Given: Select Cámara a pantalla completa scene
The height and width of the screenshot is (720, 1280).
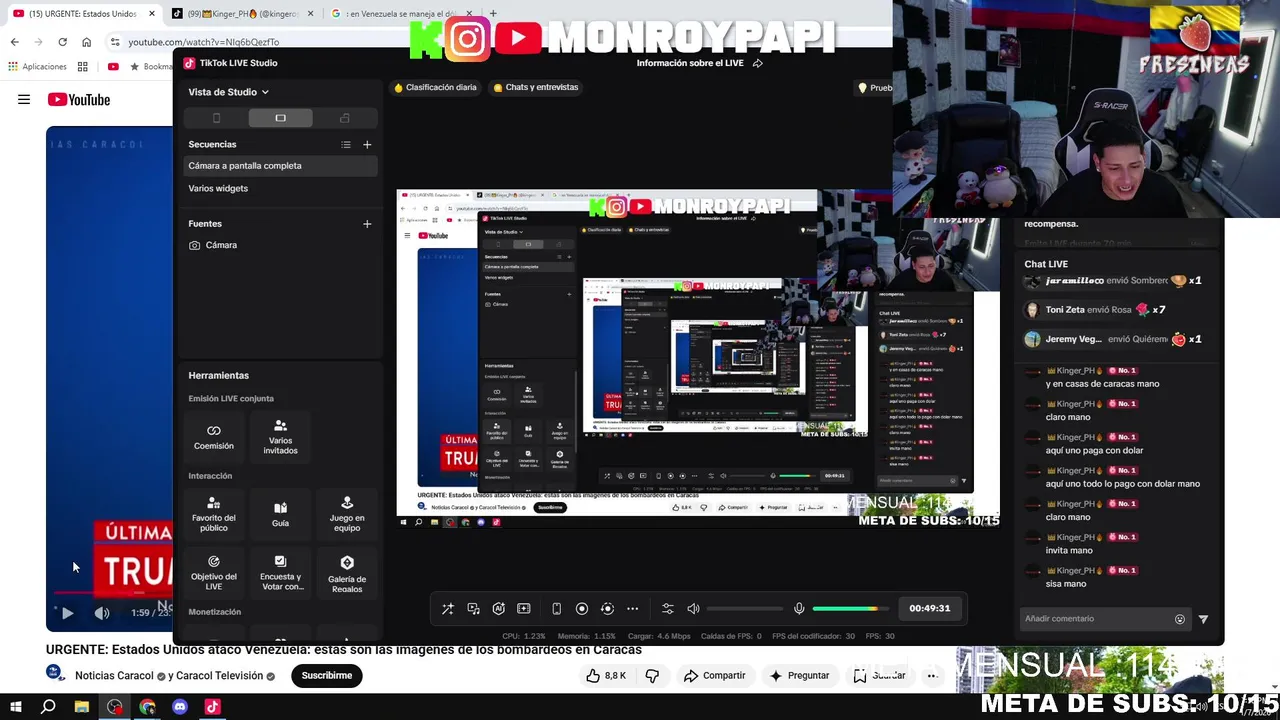Looking at the screenshot, I should pos(280,166).
